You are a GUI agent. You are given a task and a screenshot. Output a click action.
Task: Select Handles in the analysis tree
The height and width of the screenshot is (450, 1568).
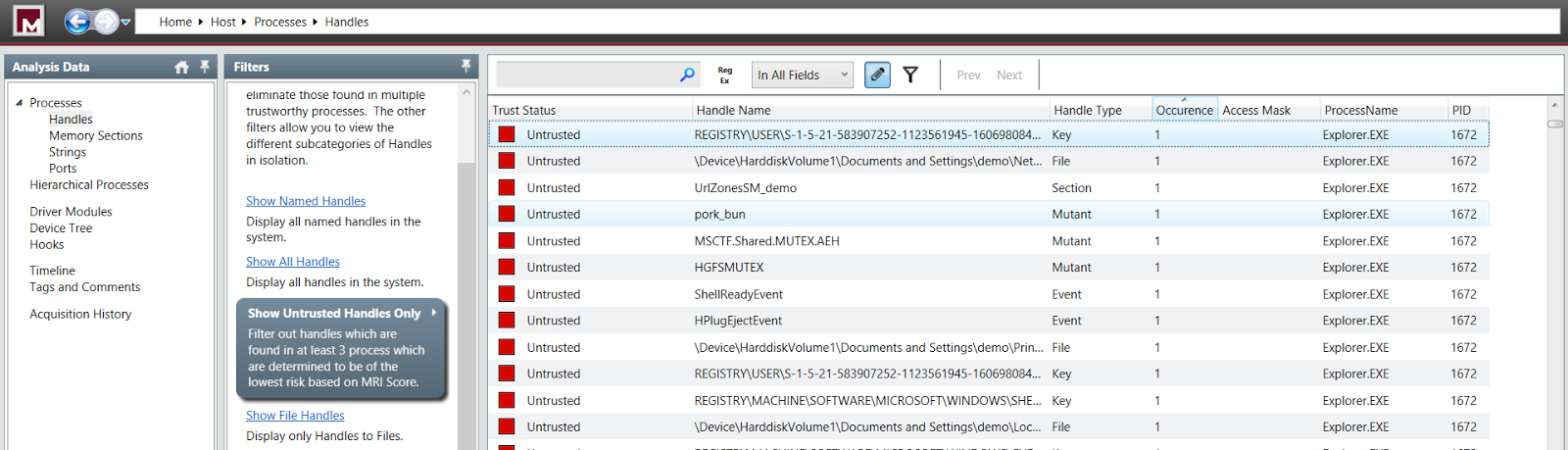71,120
